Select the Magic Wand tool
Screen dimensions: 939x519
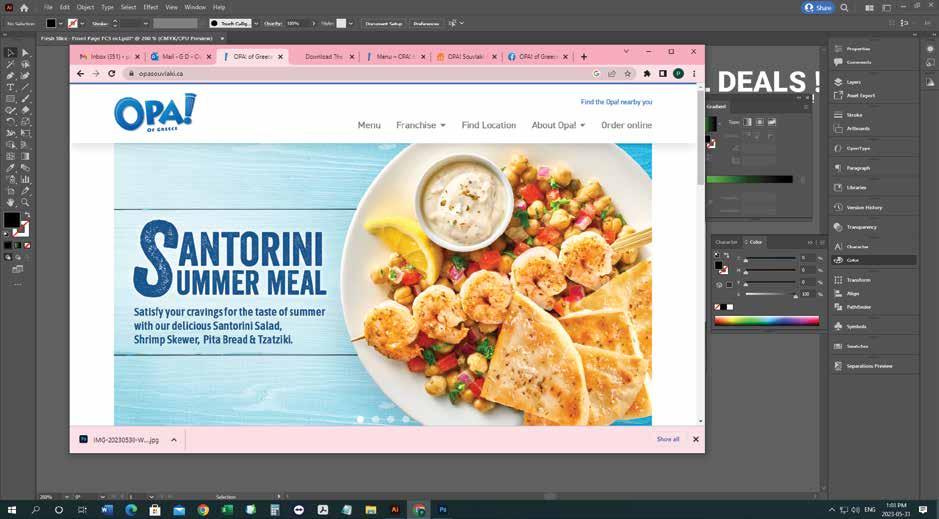(x=10, y=64)
